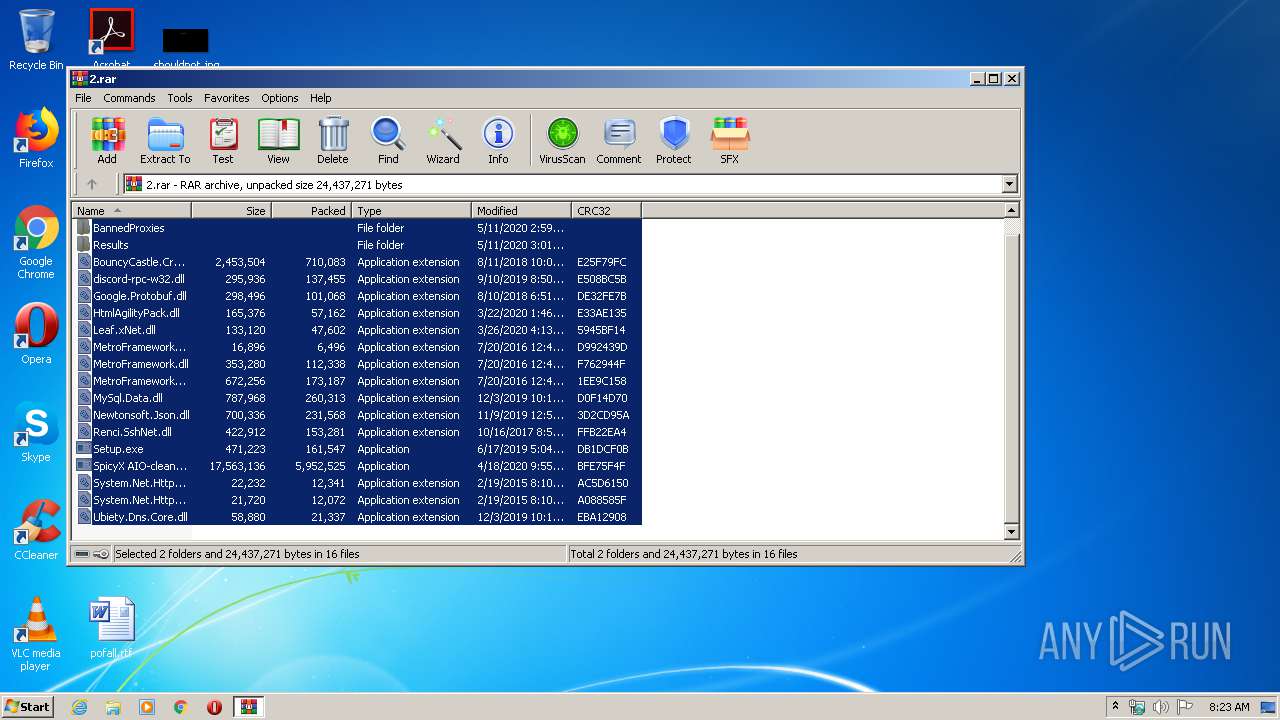Click the taskbar volume speaker icon
1280x720 pixels.
point(1161,707)
